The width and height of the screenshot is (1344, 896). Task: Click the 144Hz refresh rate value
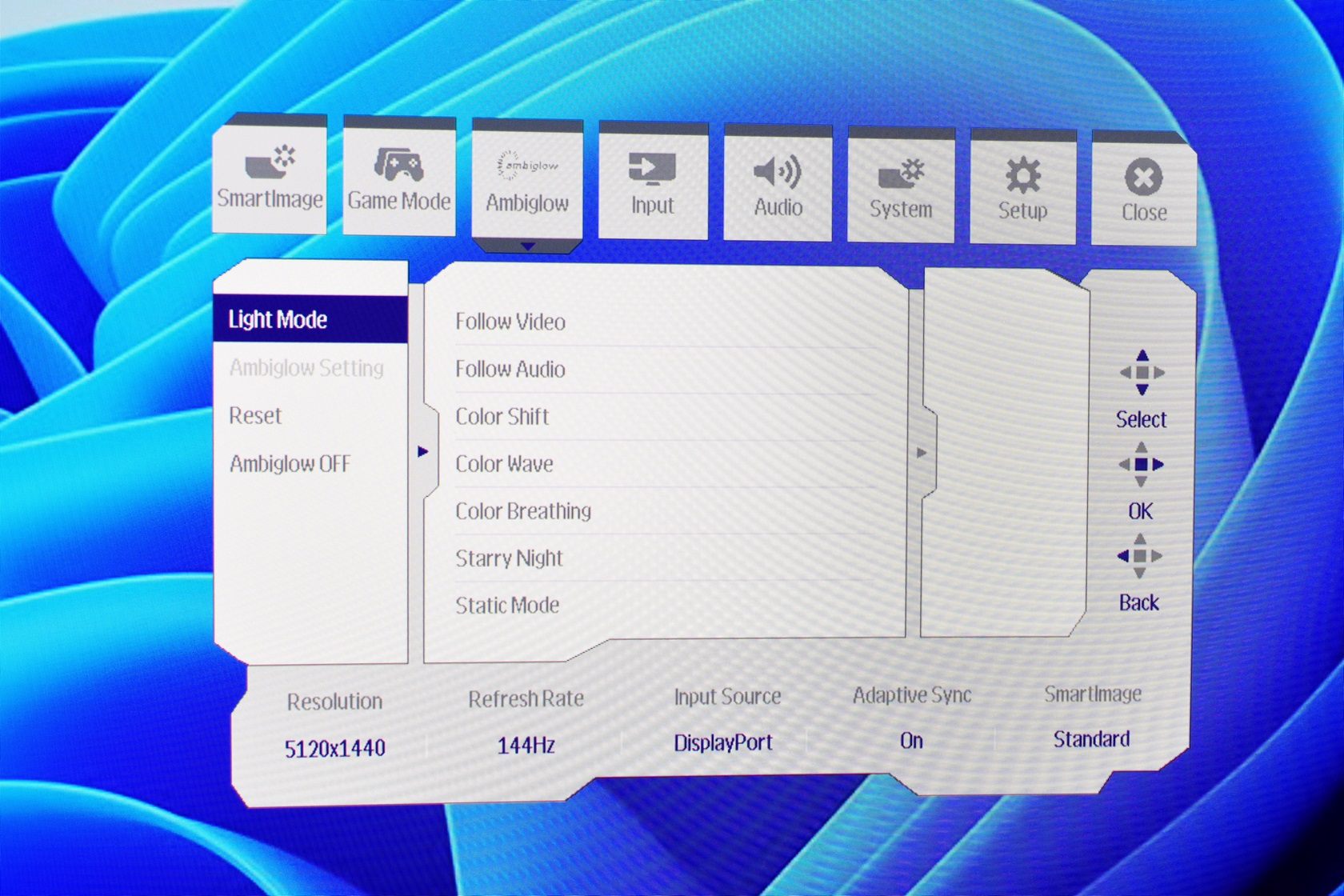pos(526,746)
